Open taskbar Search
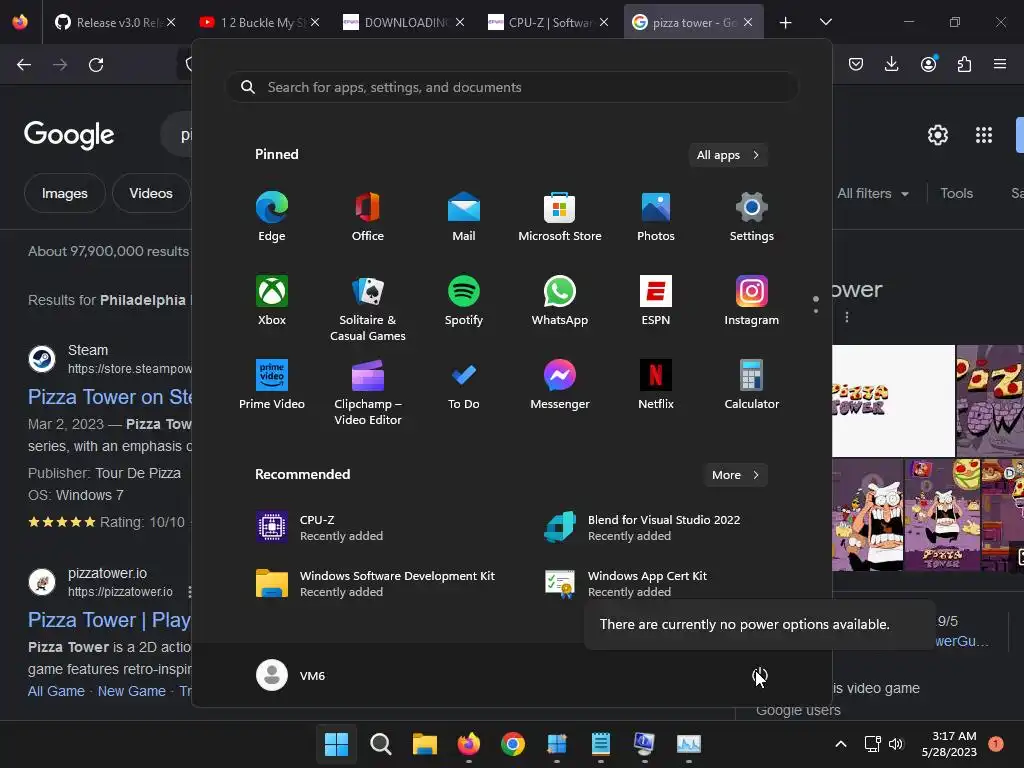The height and width of the screenshot is (768, 1024). point(380,744)
